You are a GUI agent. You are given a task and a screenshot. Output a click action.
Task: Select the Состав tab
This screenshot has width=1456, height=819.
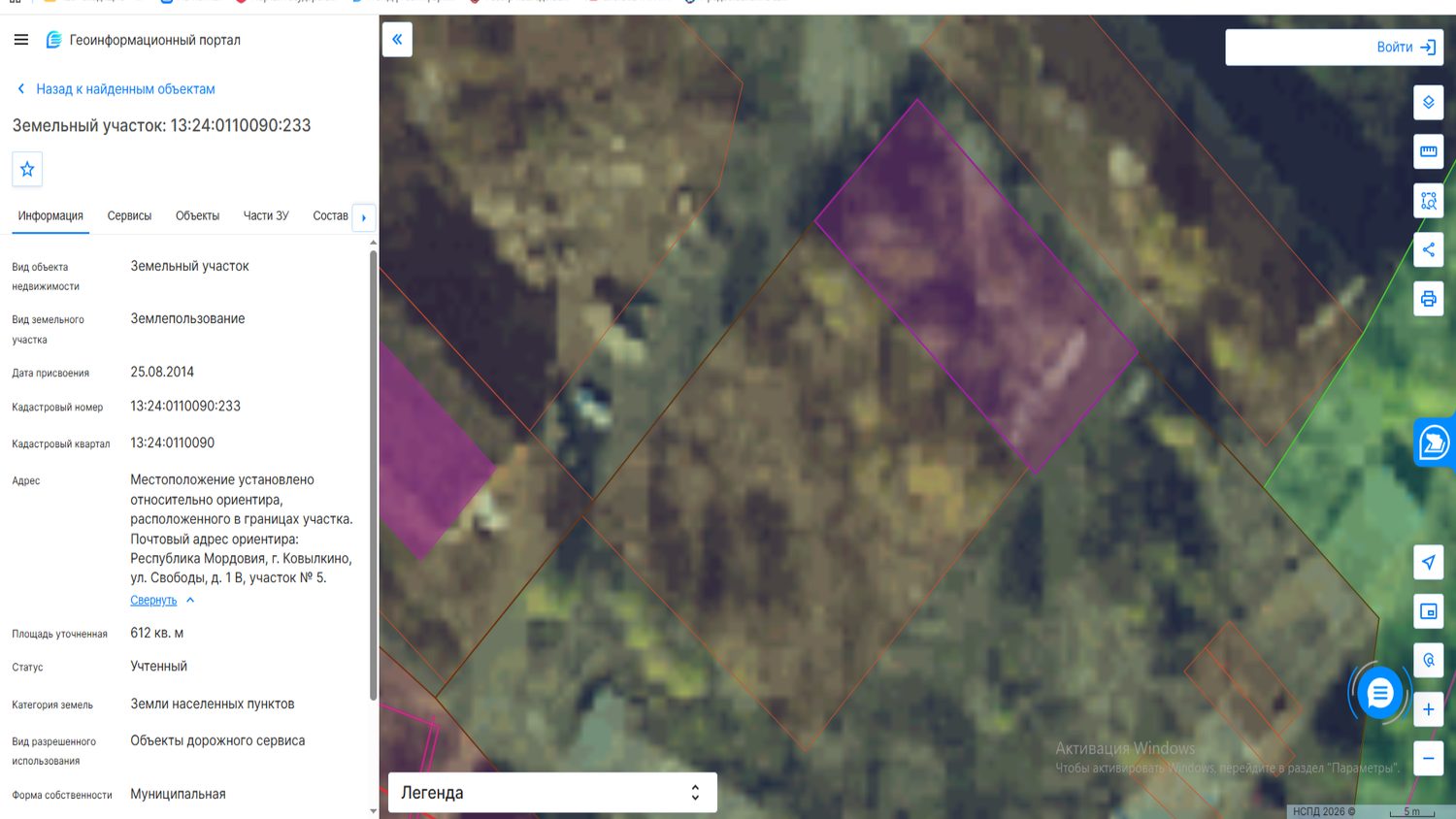click(330, 216)
